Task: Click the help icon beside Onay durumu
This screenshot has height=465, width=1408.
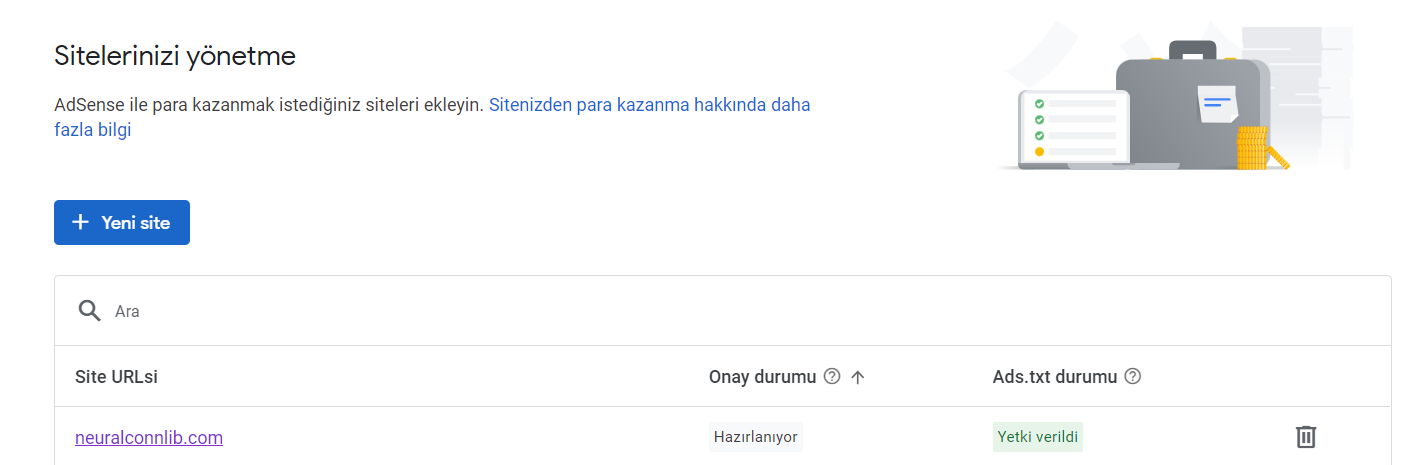Action: [x=832, y=377]
